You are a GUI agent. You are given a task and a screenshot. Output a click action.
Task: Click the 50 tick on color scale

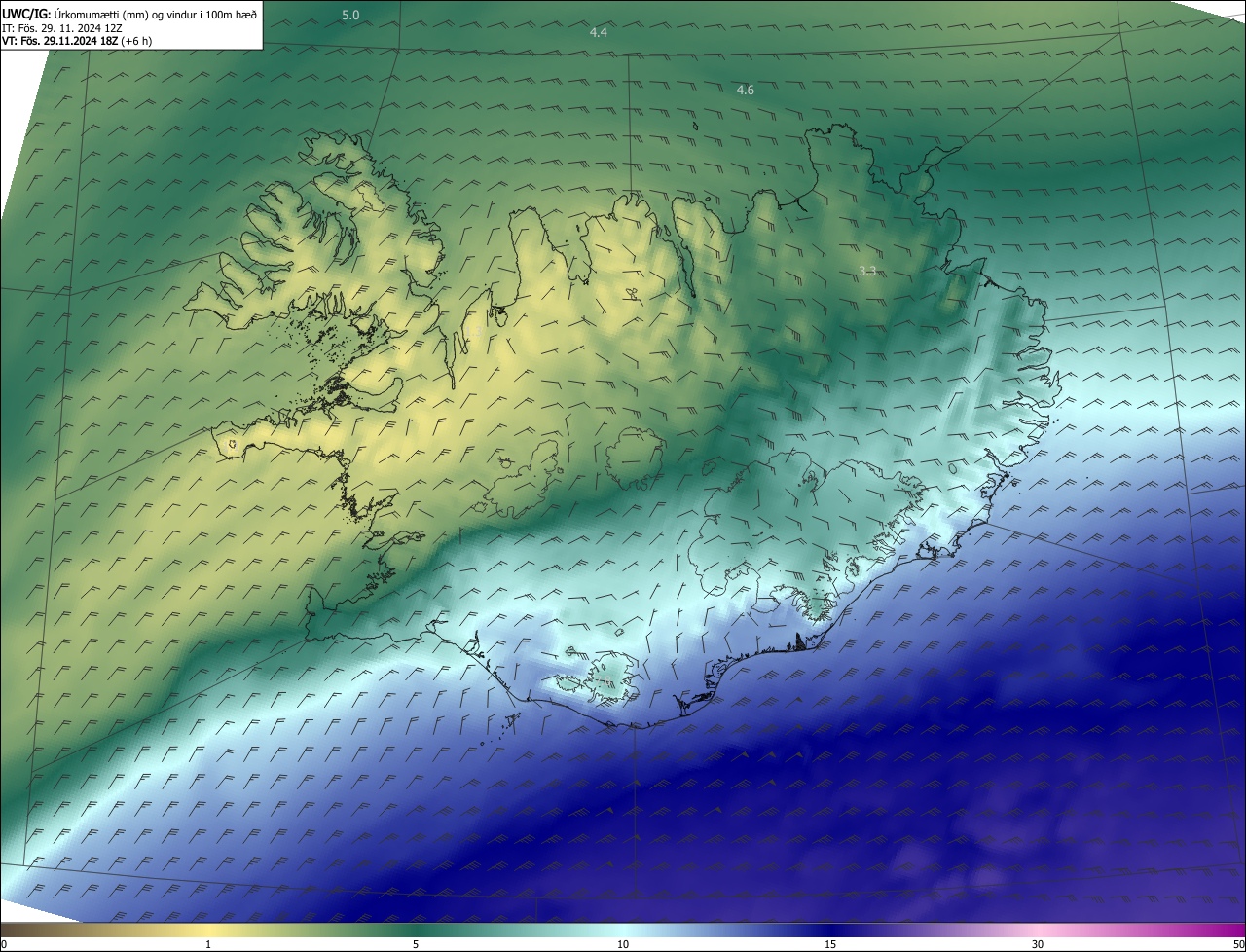coord(1238,944)
